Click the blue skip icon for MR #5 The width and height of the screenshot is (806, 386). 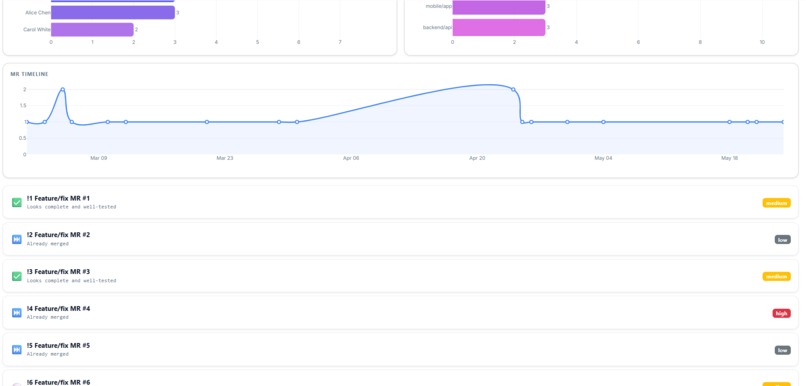[x=16, y=350]
